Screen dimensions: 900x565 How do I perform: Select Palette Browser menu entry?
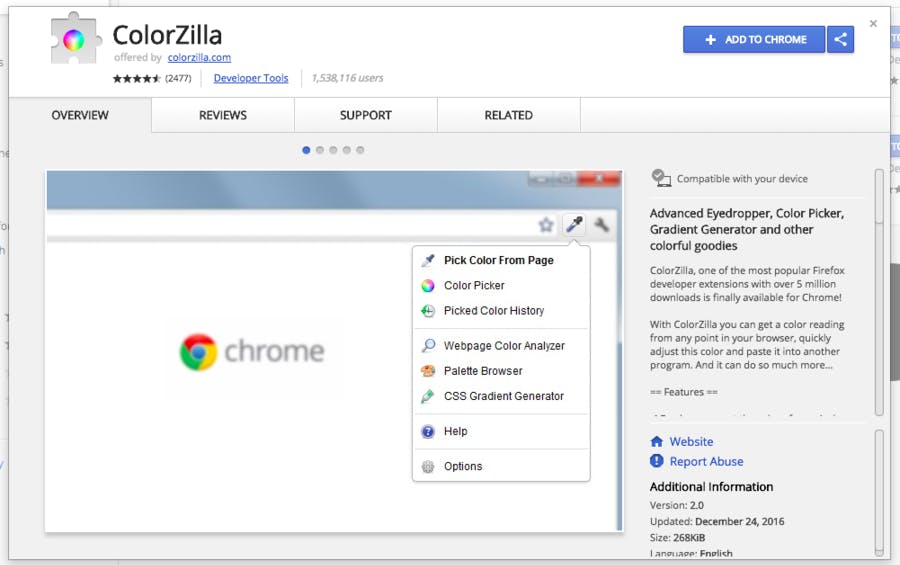(483, 371)
